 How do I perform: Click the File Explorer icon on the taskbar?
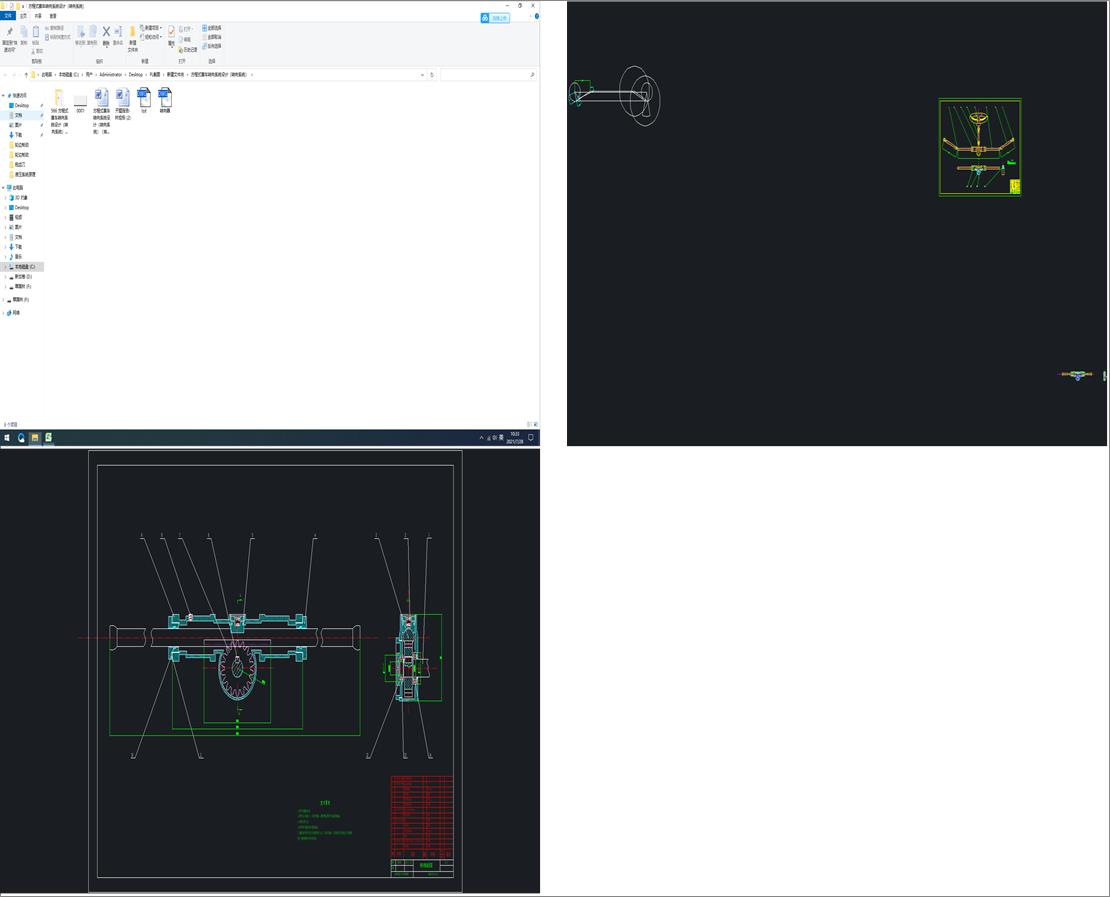(35, 438)
